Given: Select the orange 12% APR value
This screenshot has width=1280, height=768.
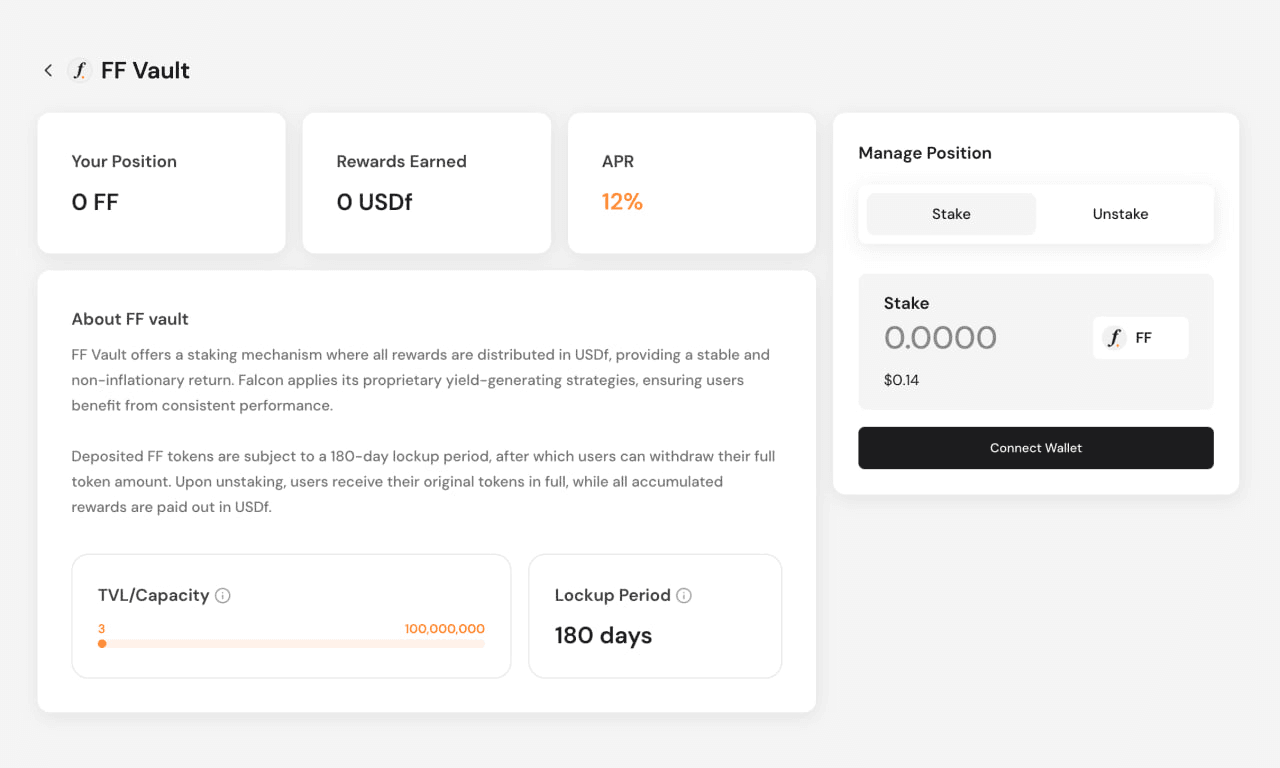Looking at the screenshot, I should (x=622, y=202).
